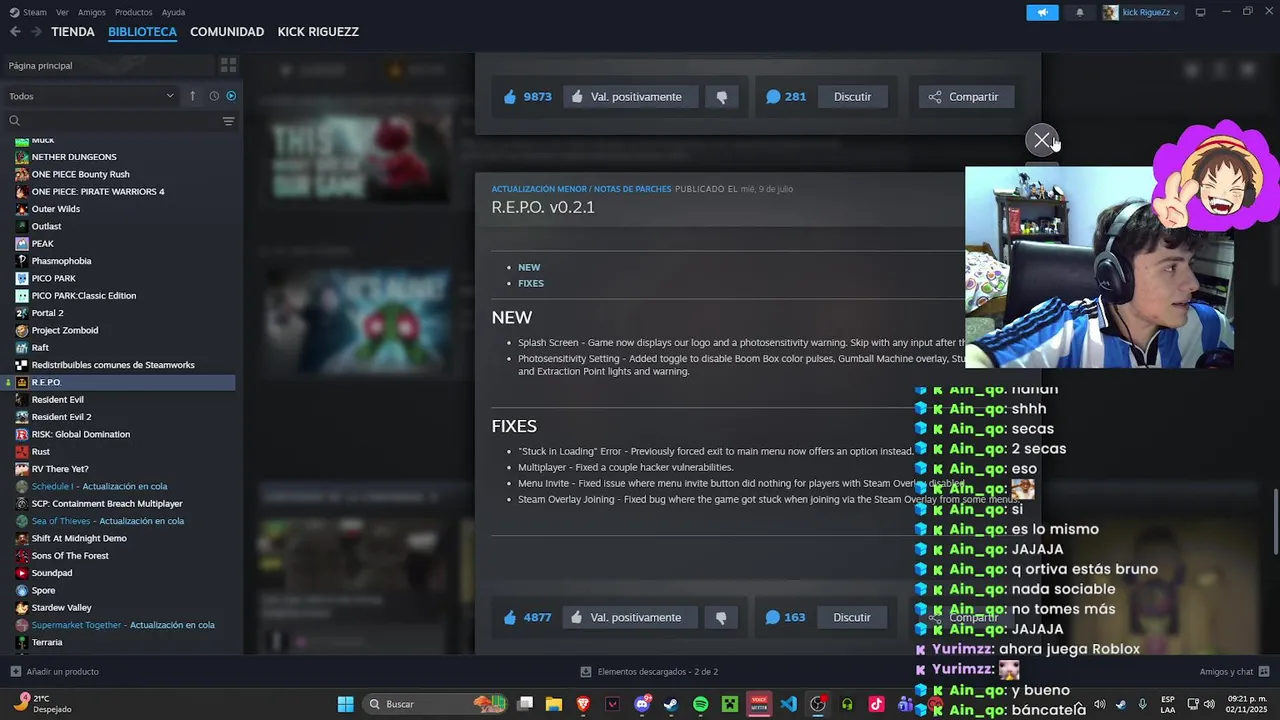
Task: Open Brave browser from the taskbar
Action: (583, 704)
